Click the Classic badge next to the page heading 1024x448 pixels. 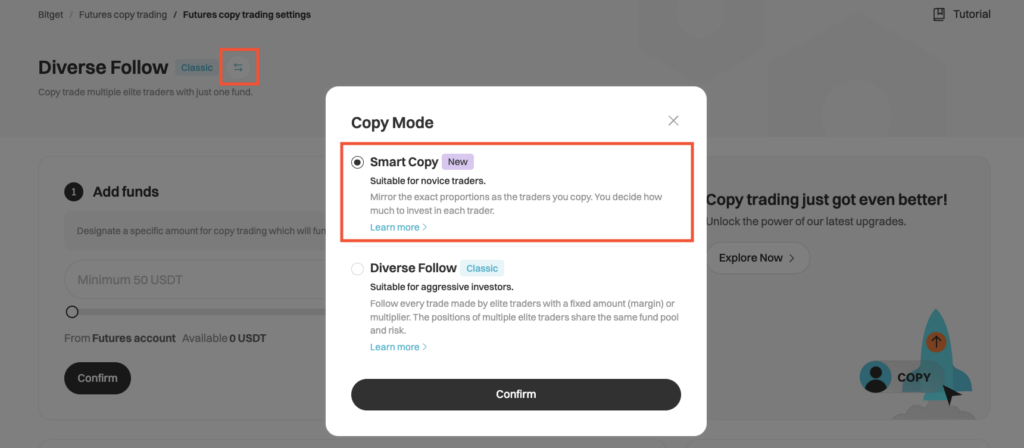[x=196, y=68]
